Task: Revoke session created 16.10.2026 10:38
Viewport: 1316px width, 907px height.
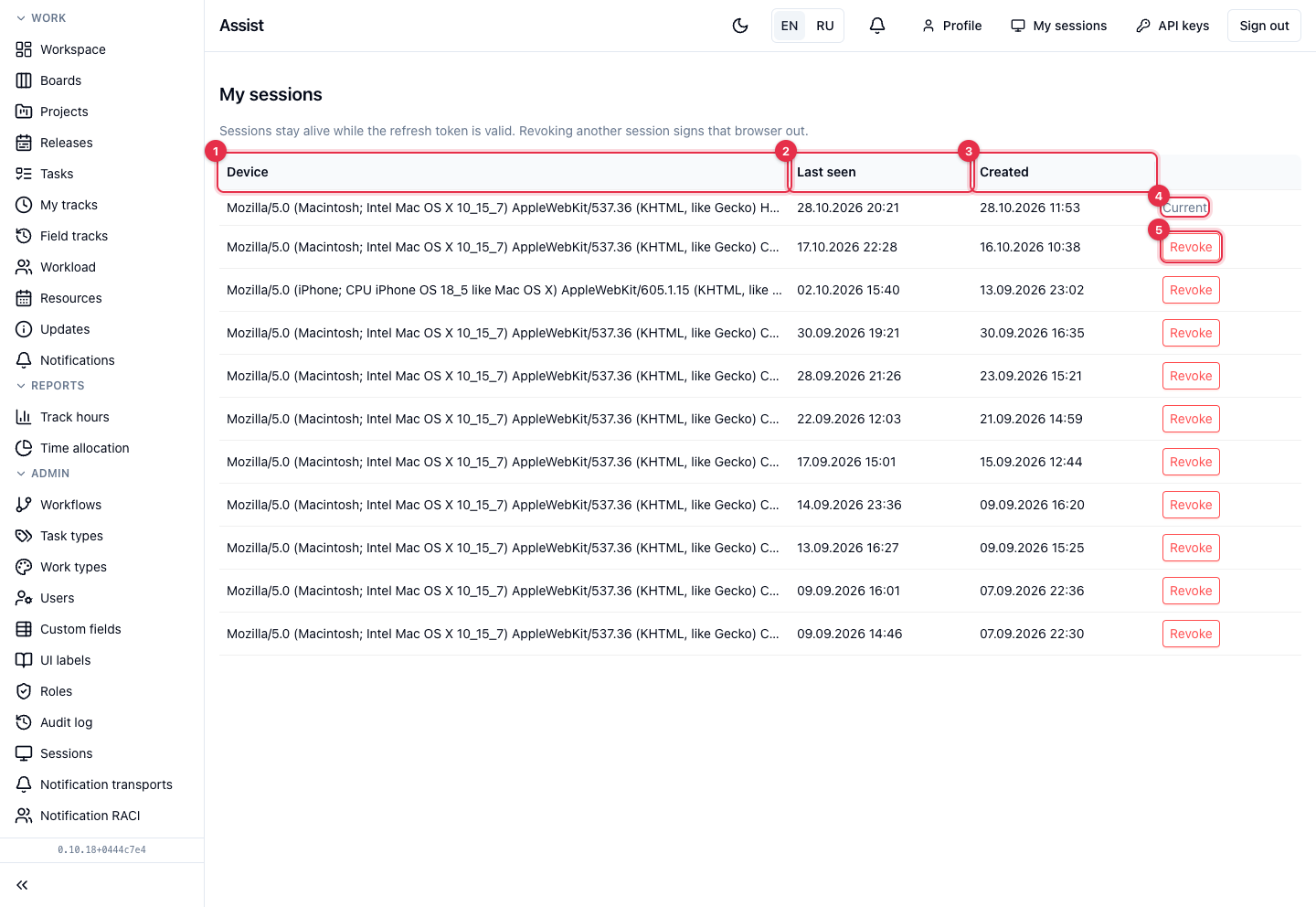Action: pyautogui.click(x=1191, y=247)
